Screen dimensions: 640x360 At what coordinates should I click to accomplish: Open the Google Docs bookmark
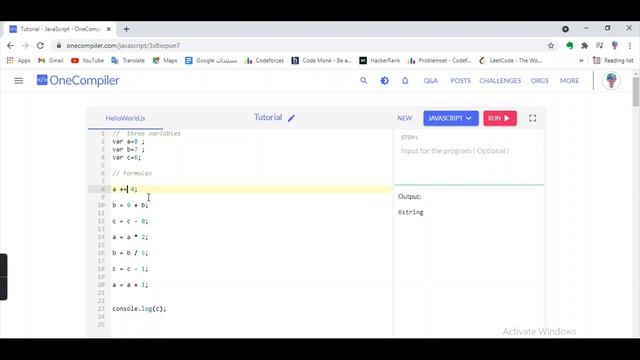(x=211, y=60)
